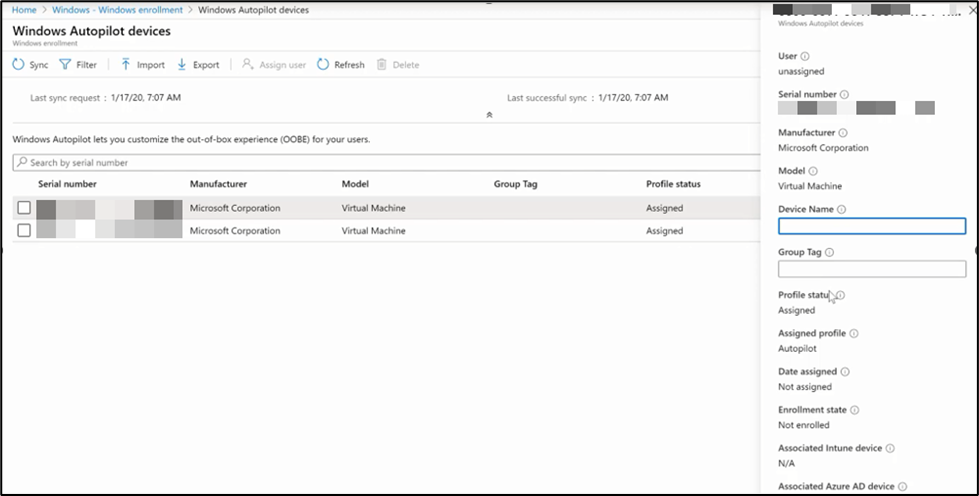Click Windows Autopilot devices breadcrumb
The image size is (979, 496).
(253, 10)
